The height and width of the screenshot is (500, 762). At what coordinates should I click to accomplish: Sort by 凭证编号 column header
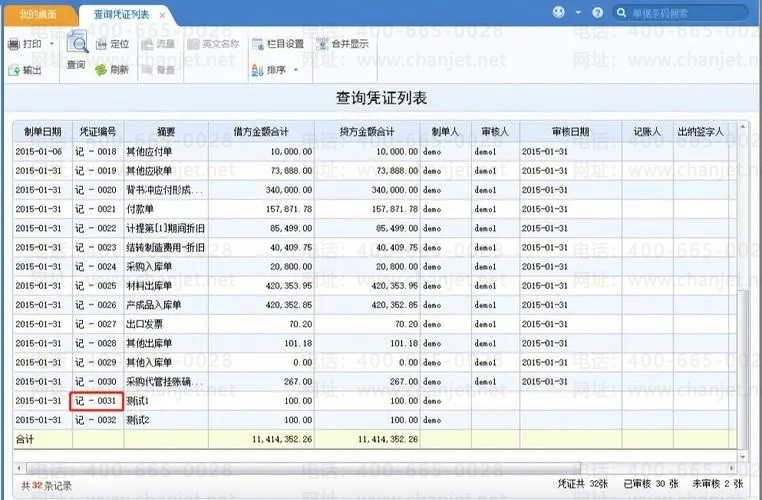[98, 132]
